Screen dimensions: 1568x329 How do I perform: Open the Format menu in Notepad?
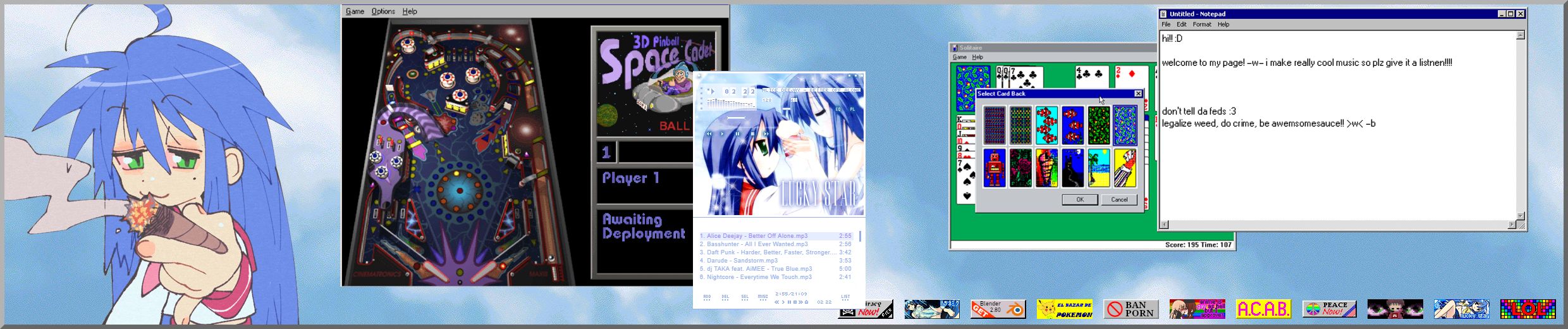(x=1202, y=24)
